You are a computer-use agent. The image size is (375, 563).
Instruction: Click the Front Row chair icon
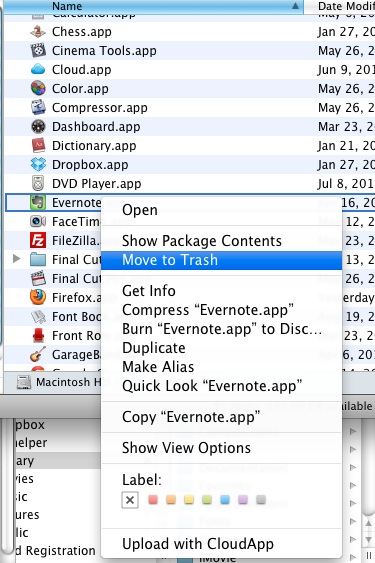pyautogui.click(x=38, y=335)
